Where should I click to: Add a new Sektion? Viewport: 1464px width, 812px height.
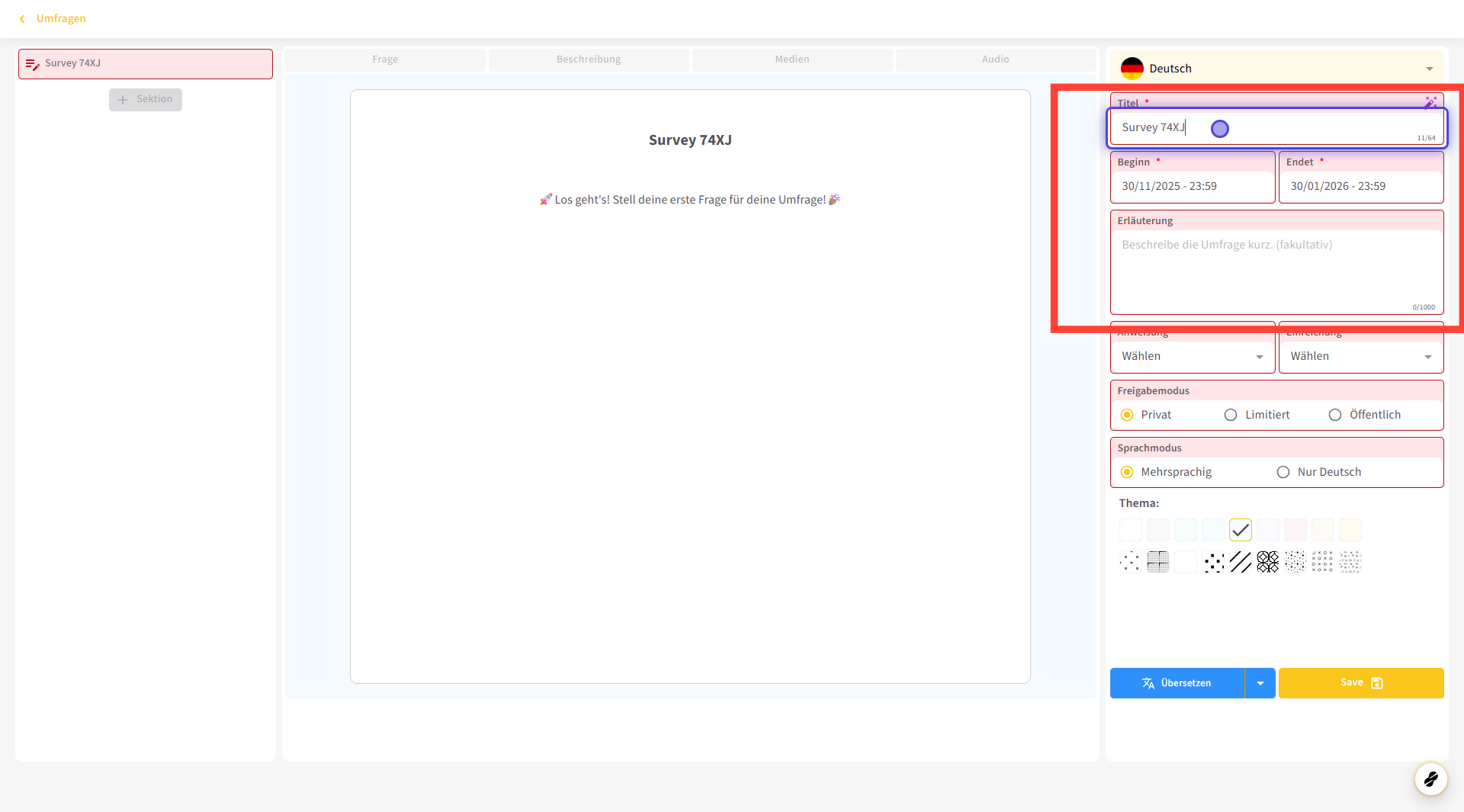tap(145, 99)
